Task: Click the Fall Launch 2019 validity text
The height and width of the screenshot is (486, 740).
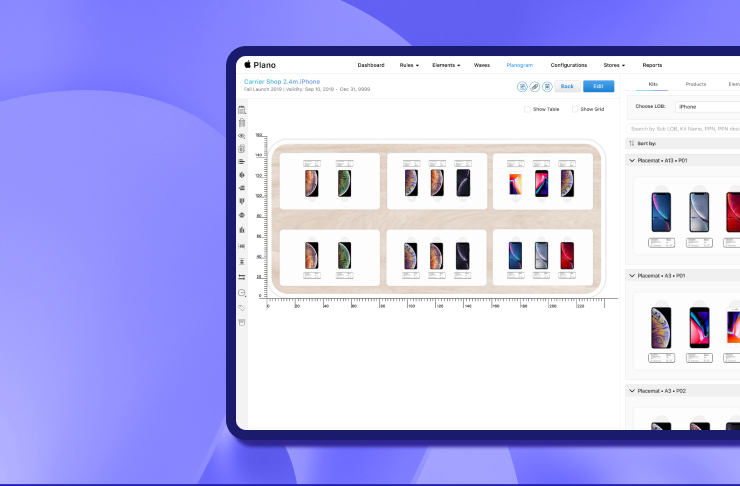Action: tap(307, 89)
